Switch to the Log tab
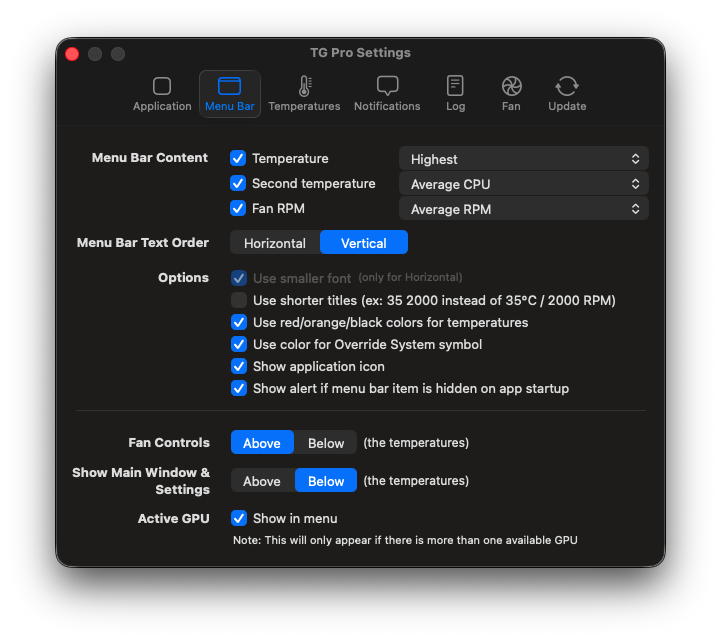721x641 pixels. coord(455,94)
